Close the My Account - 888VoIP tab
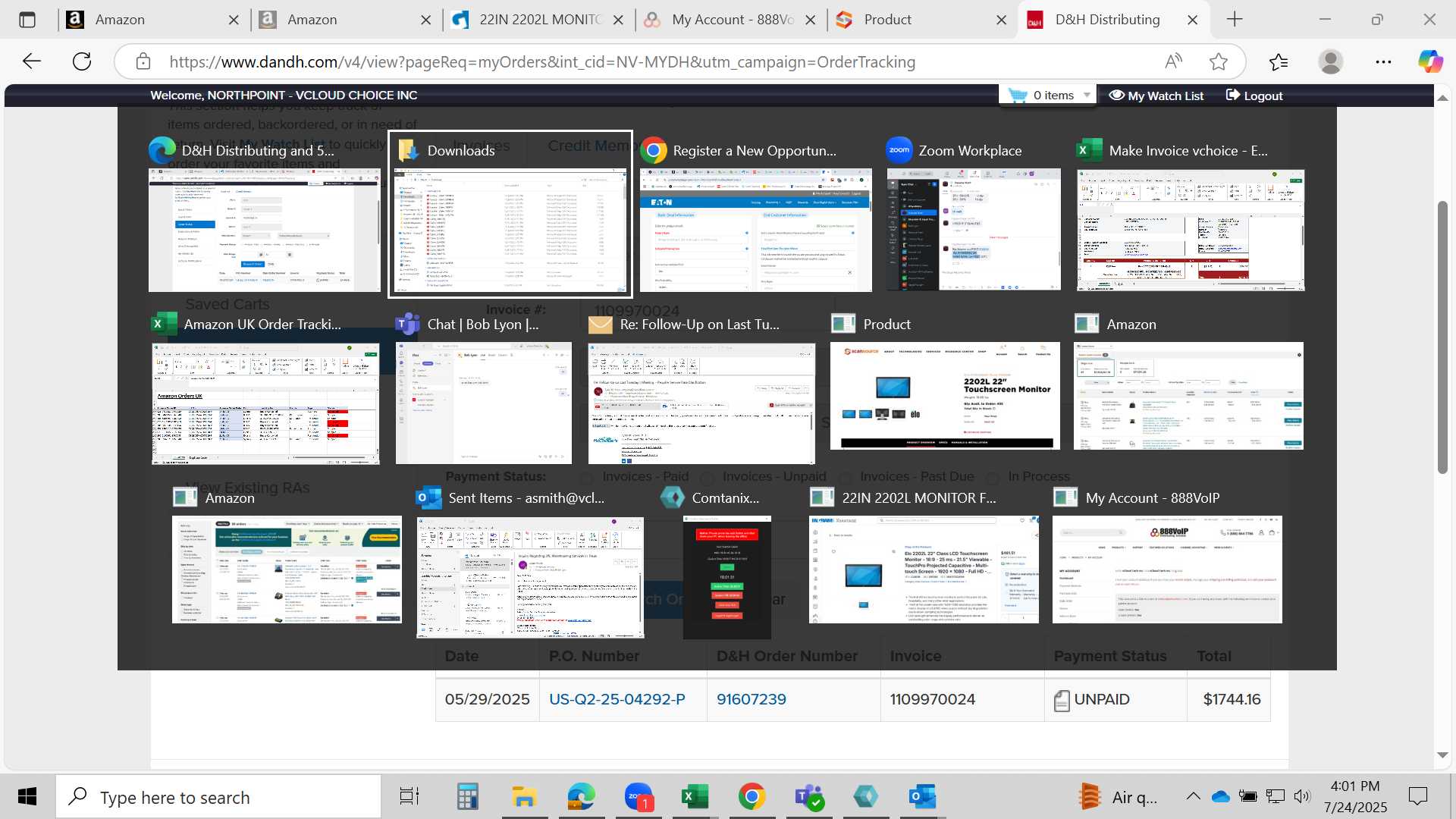This screenshot has width=1456, height=819. pyautogui.click(x=811, y=20)
